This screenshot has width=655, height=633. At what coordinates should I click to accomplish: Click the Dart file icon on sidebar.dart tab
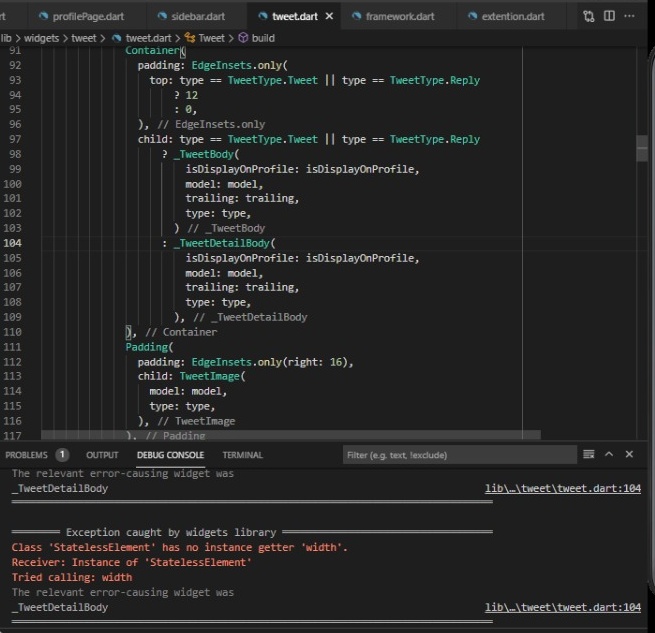tap(162, 16)
